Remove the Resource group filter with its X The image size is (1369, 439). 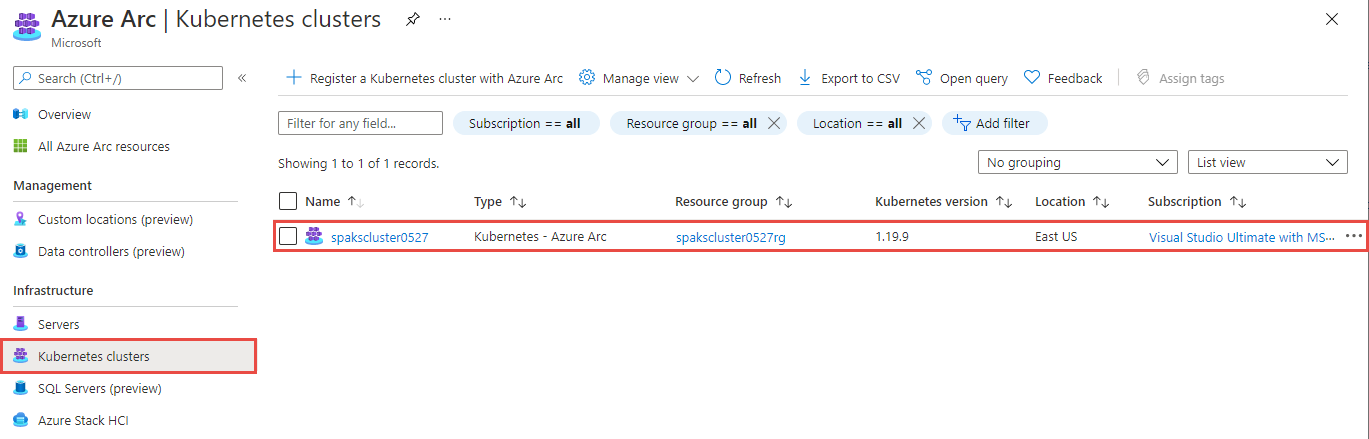[776, 123]
